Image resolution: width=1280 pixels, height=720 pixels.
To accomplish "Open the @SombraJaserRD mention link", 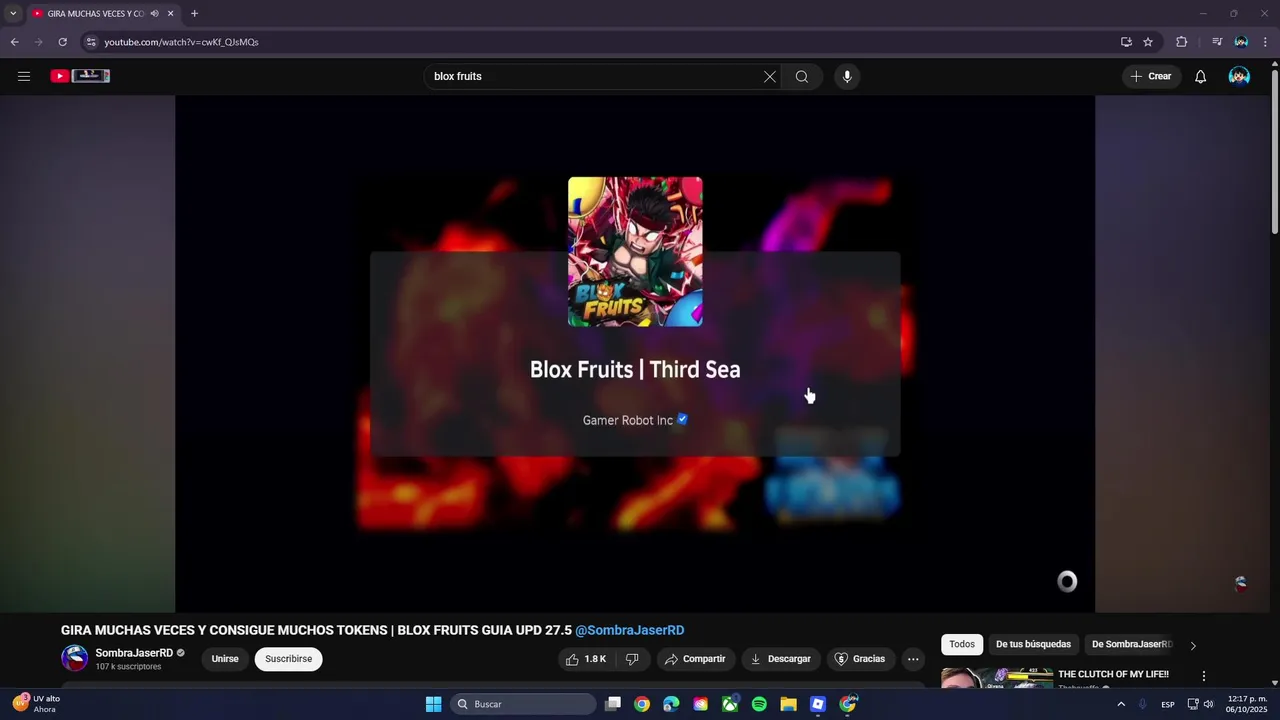I will (x=630, y=630).
